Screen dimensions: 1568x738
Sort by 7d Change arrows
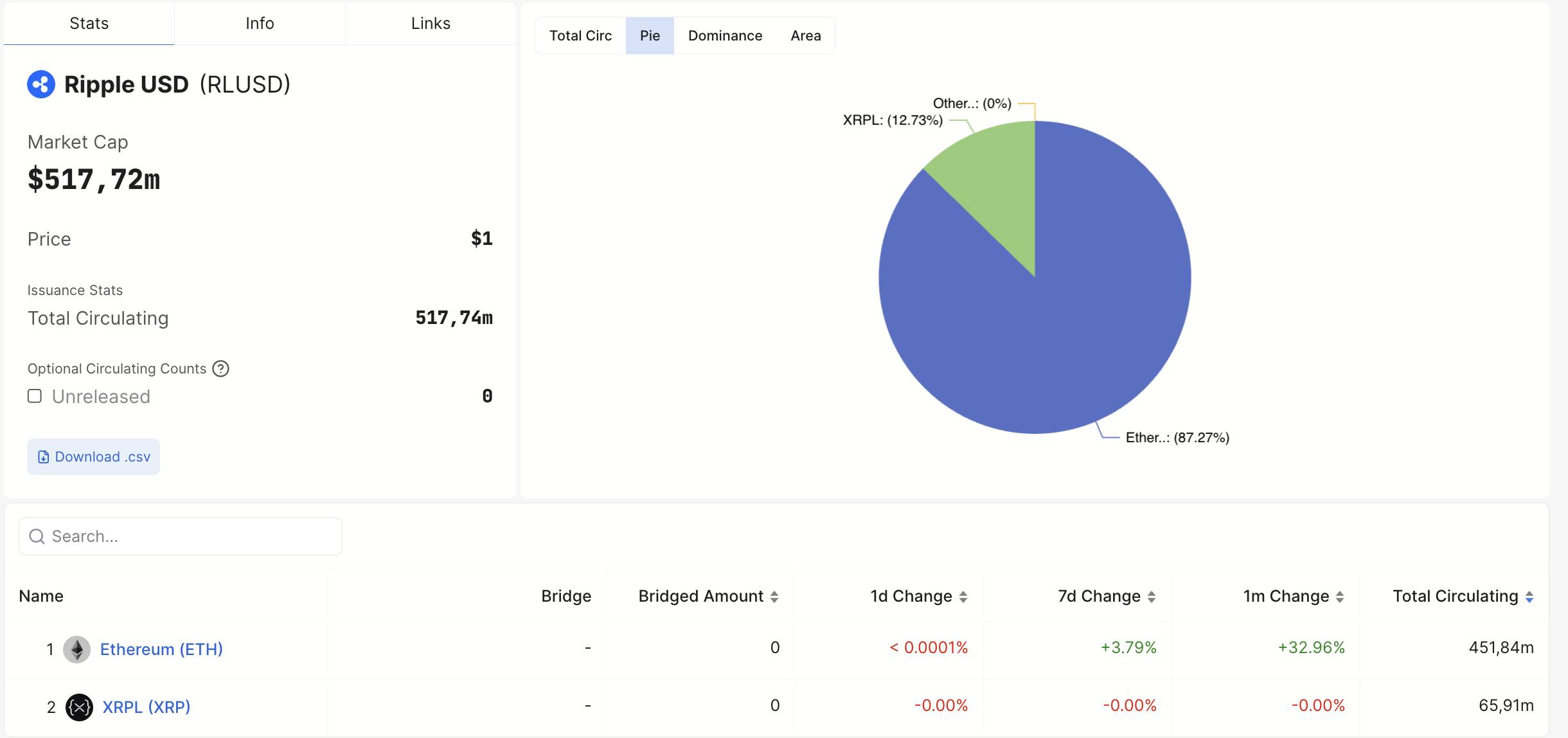[x=1151, y=597]
